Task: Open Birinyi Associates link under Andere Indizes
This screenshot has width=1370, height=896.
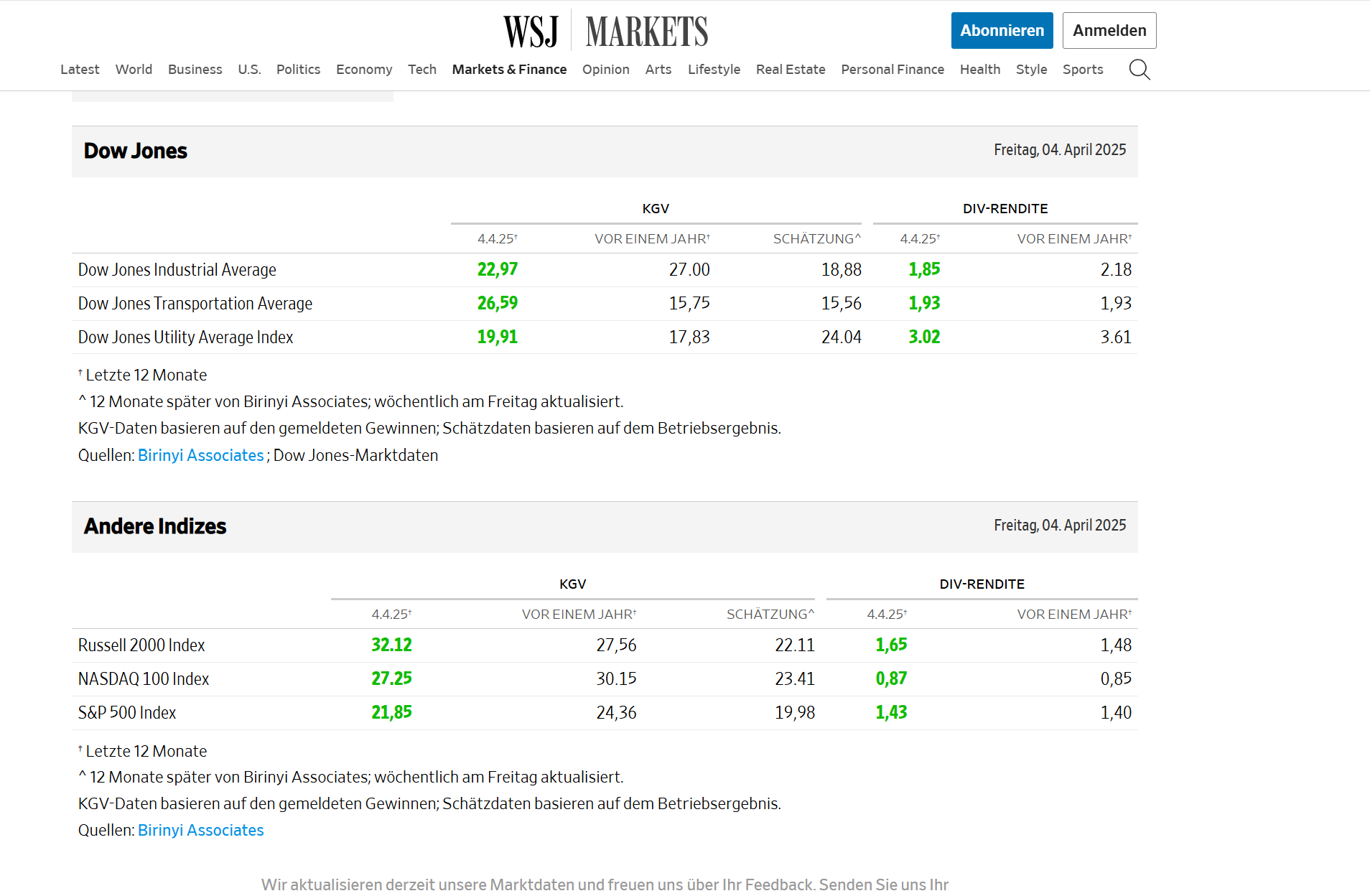Action: (200, 830)
